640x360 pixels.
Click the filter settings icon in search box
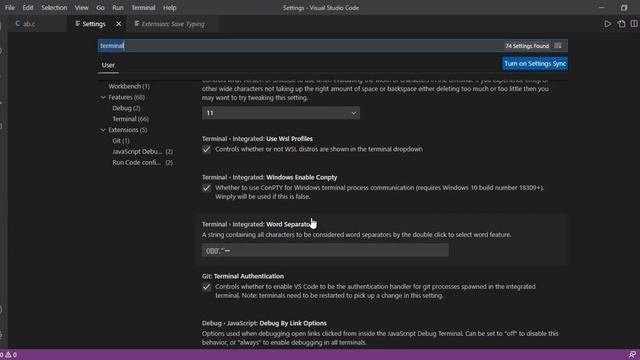[558, 46]
